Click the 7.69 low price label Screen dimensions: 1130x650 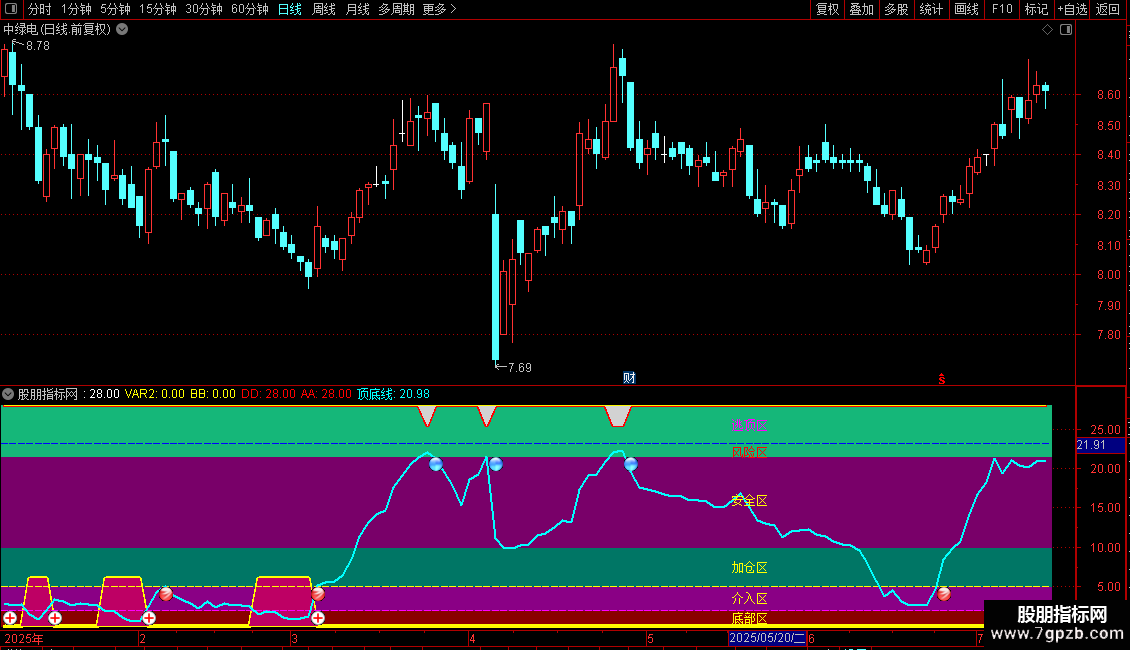[520, 368]
